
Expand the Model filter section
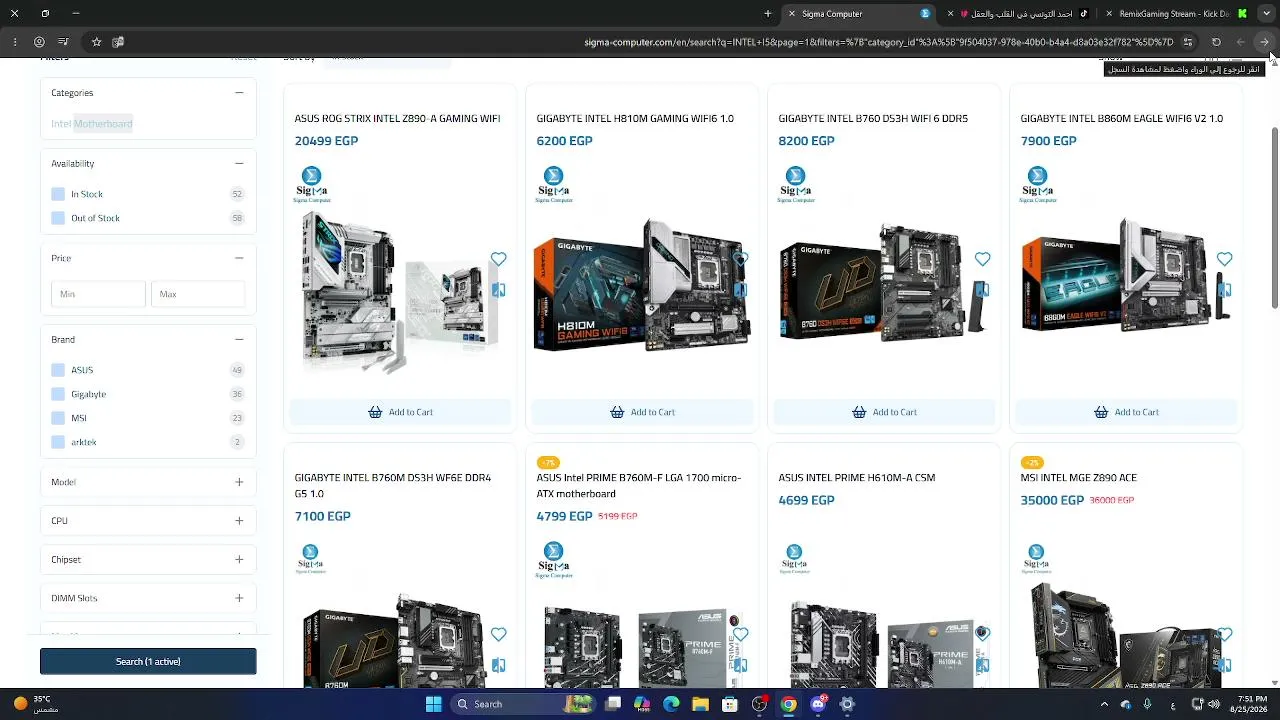point(239,482)
